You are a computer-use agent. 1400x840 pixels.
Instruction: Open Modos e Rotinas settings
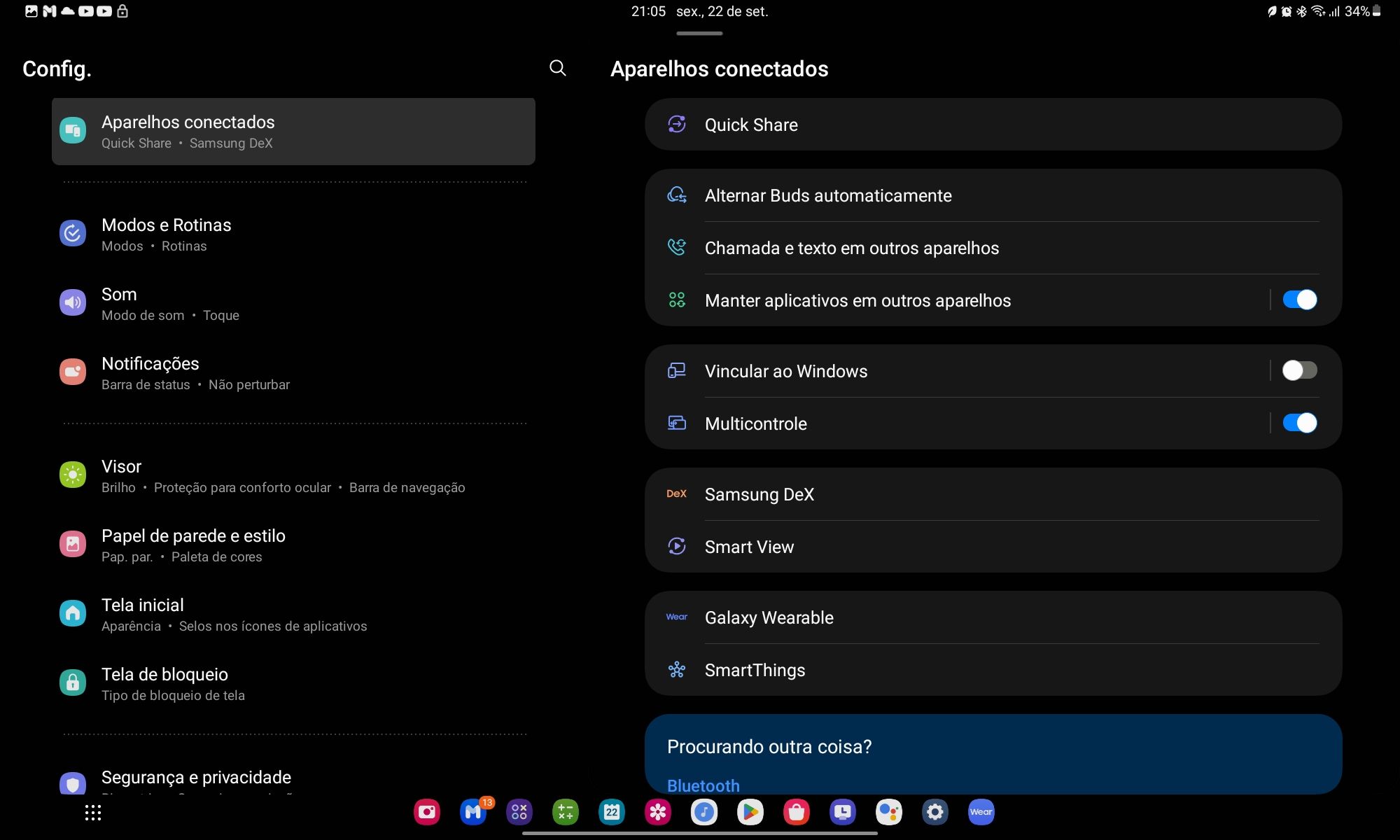(x=293, y=234)
